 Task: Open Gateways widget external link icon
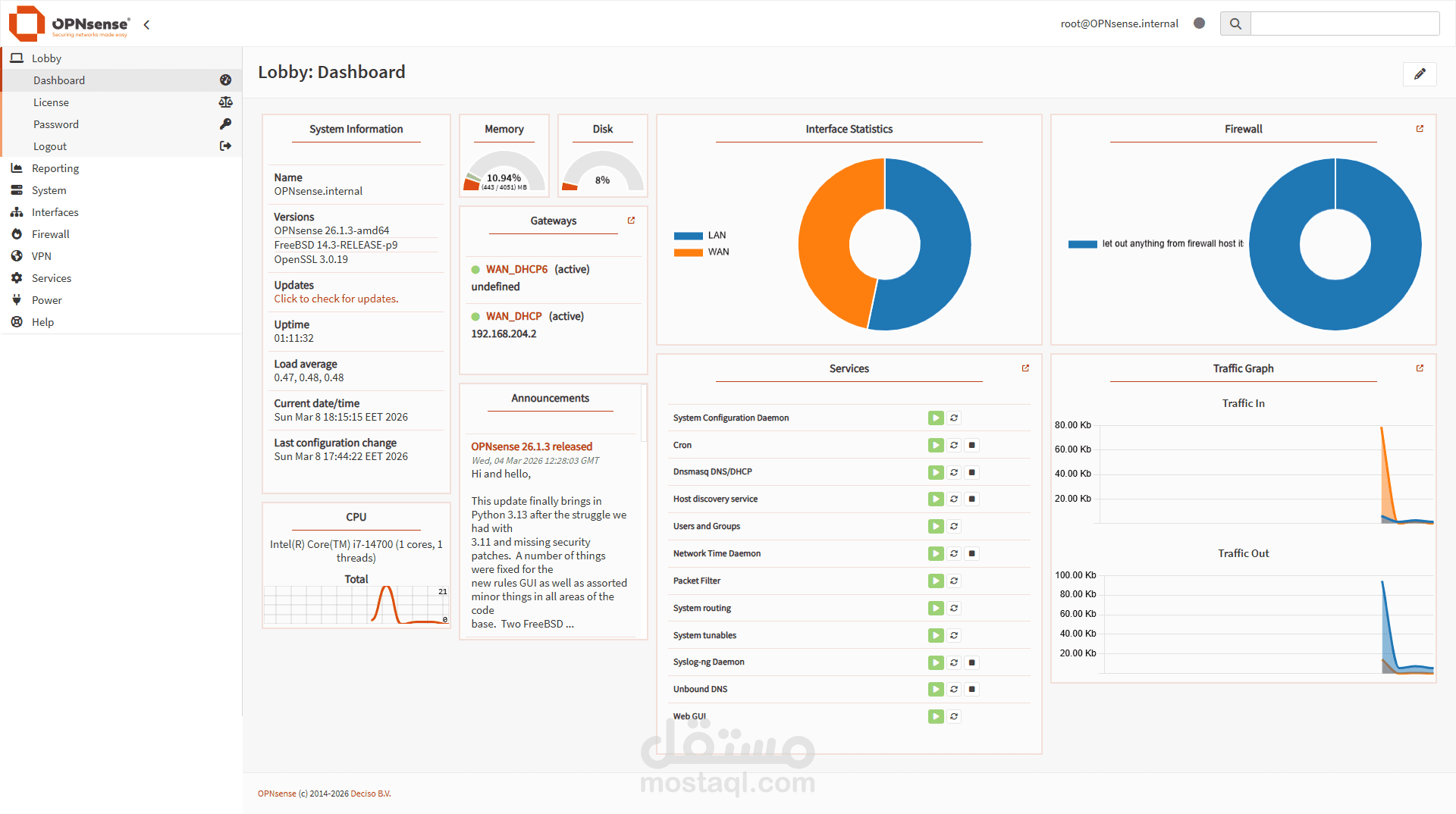pyautogui.click(x=631, y=221)
